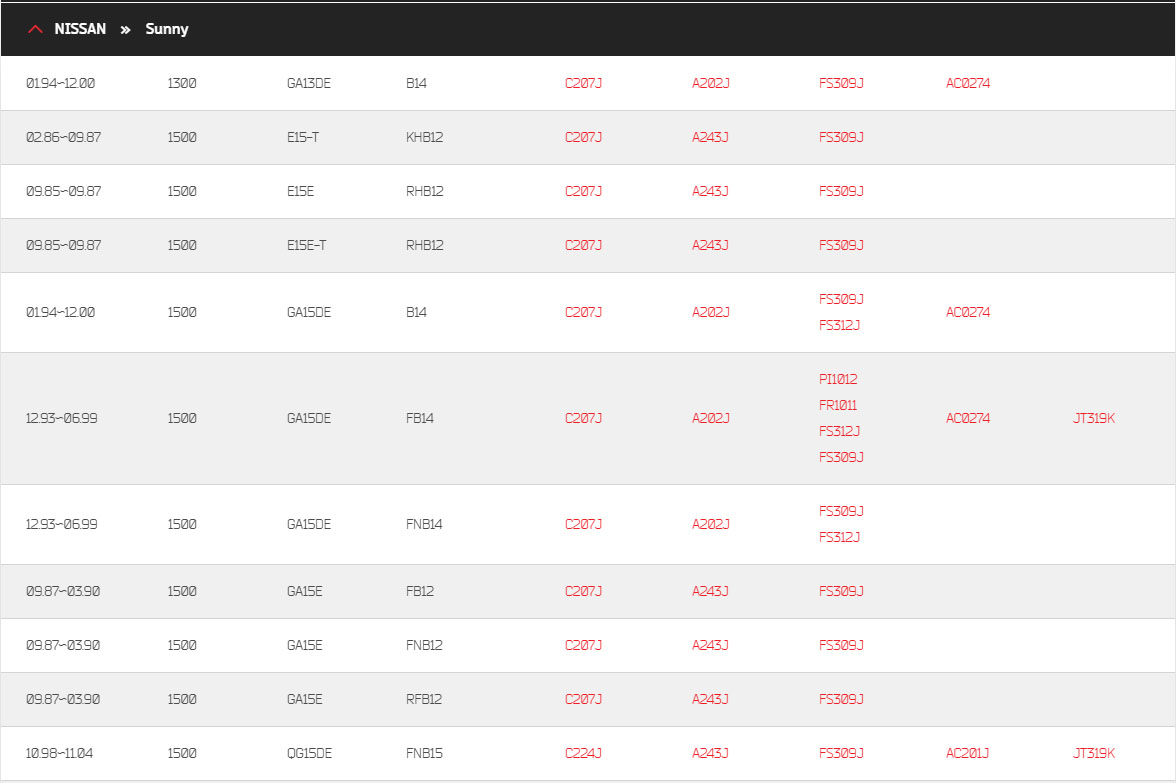Screen dimensions: 1176x783
Task: Select the 1300 displacement cell
Action: [x=182, y=83]
